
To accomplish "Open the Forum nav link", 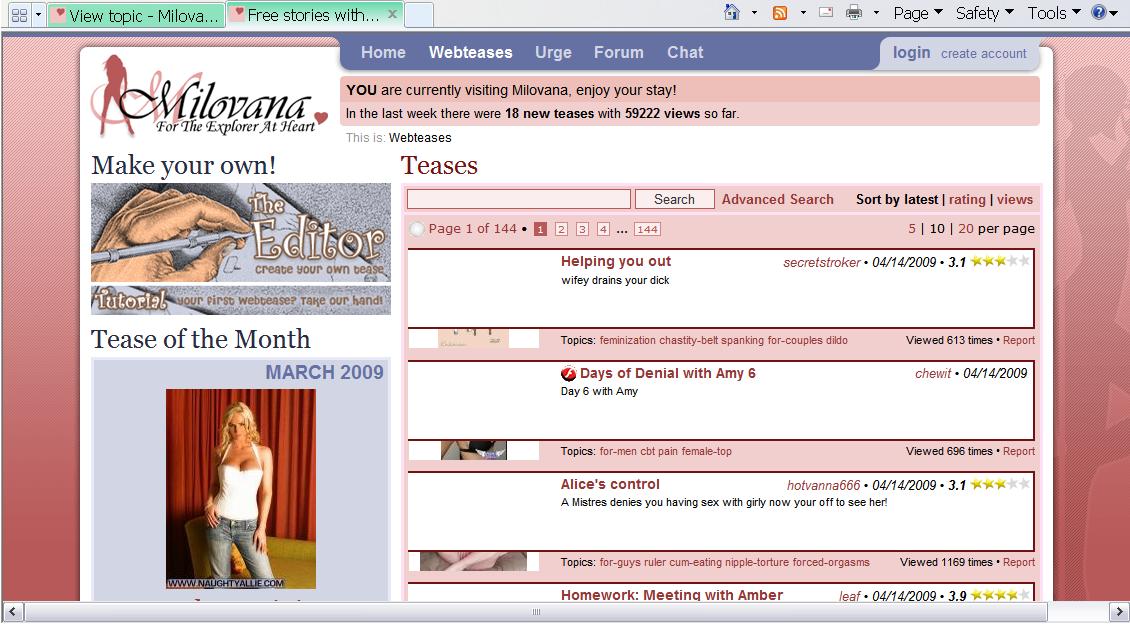I will pos(618,53).
